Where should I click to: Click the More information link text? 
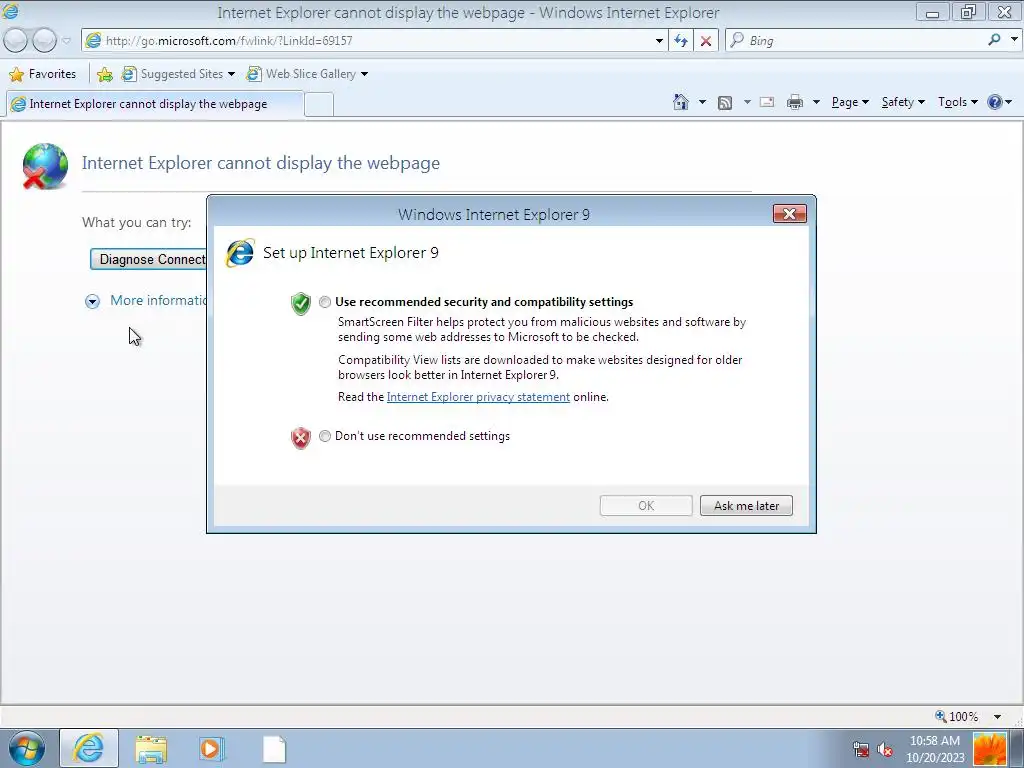(x=159, y=300)
